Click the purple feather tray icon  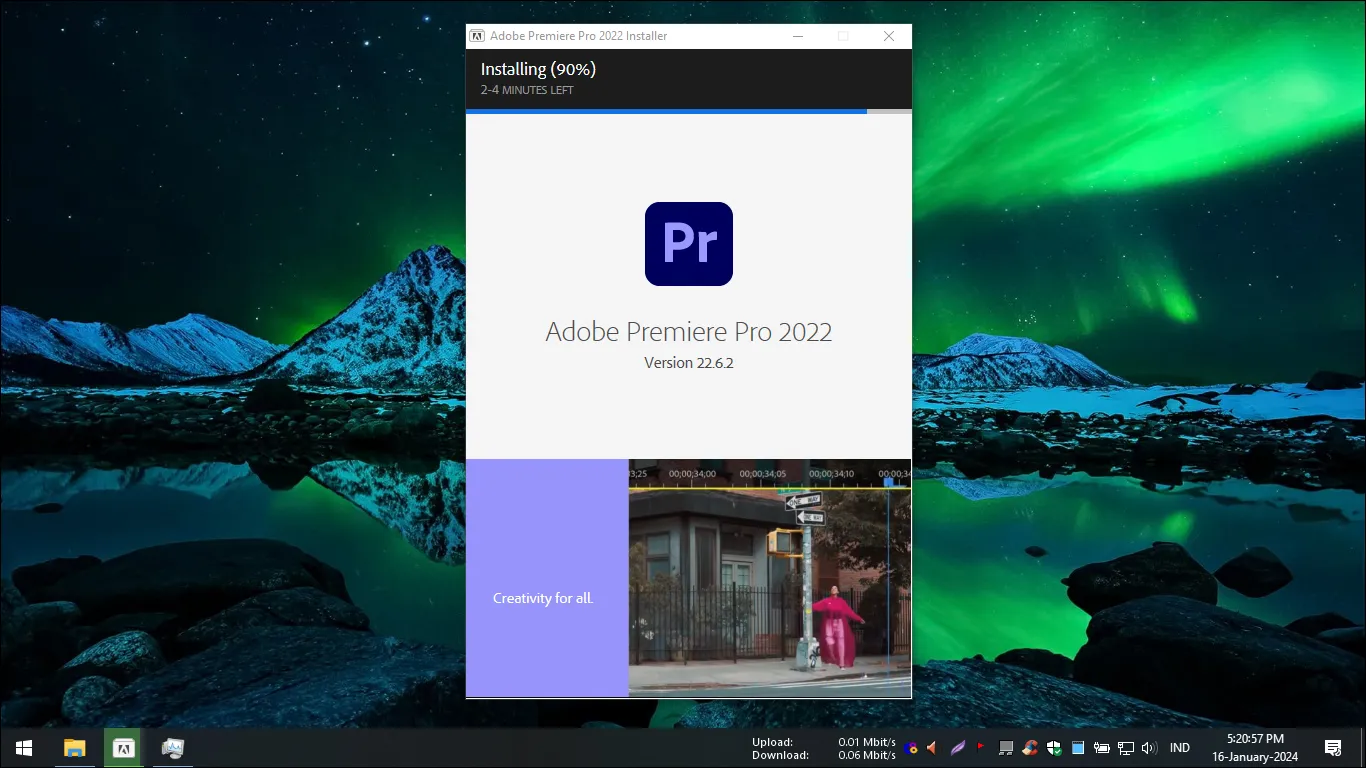tap(956, 747)
